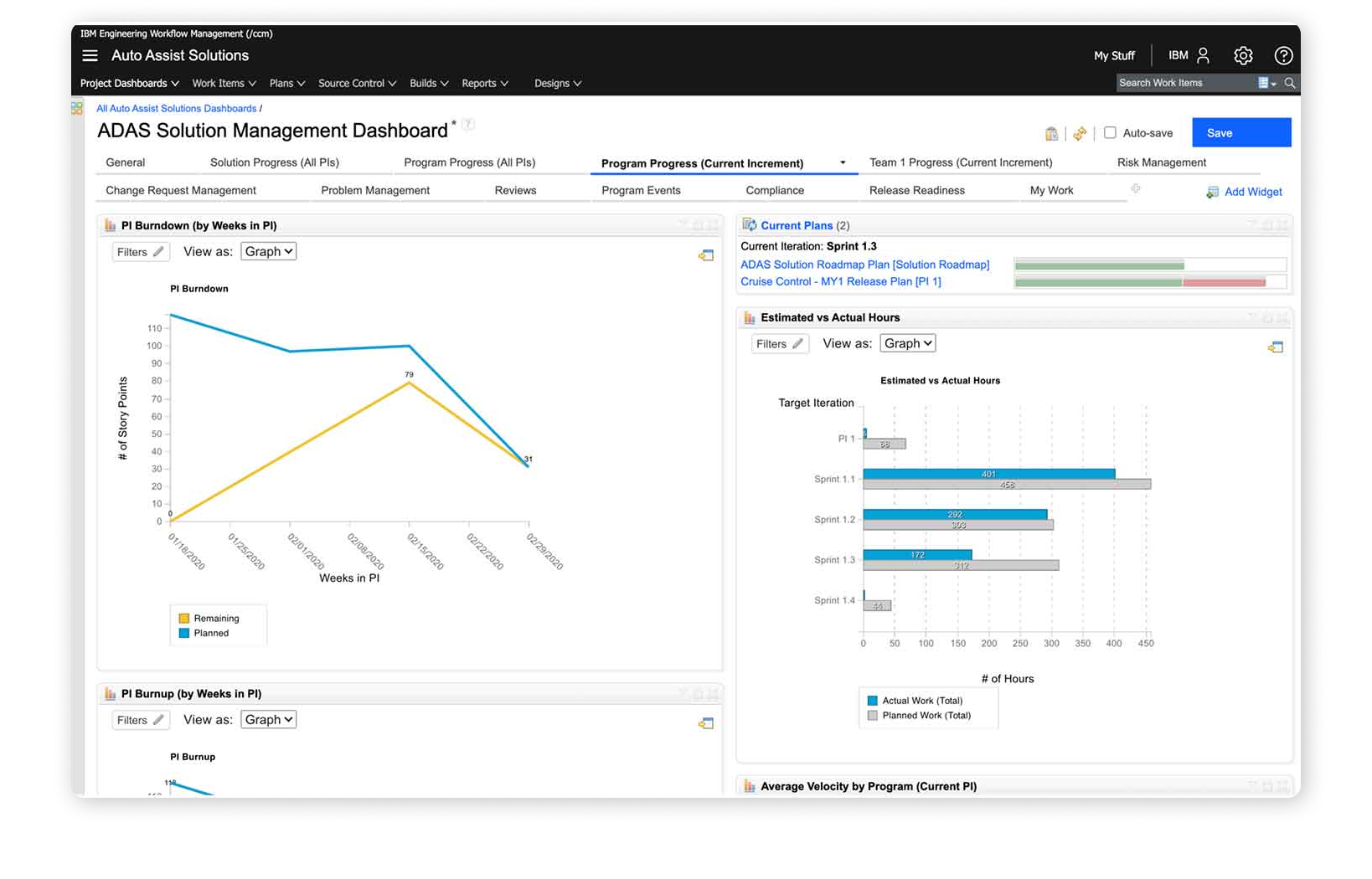
Task: Click the Add Widget icon
Action: (1212, 192)
